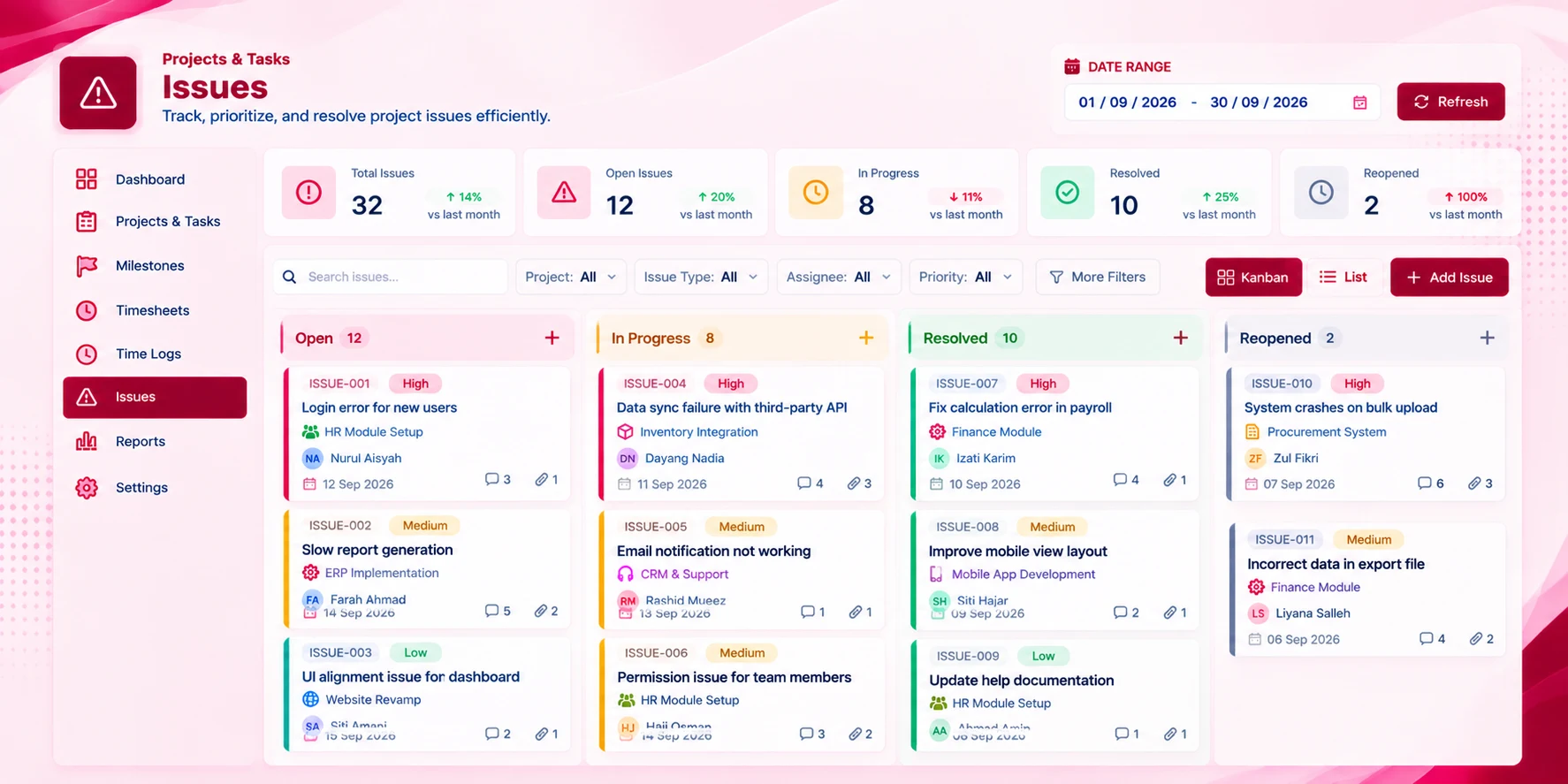Open issue 'Data sync failure with third-party API'
The image size is (1568, 784).
click(x=732, y=407)
